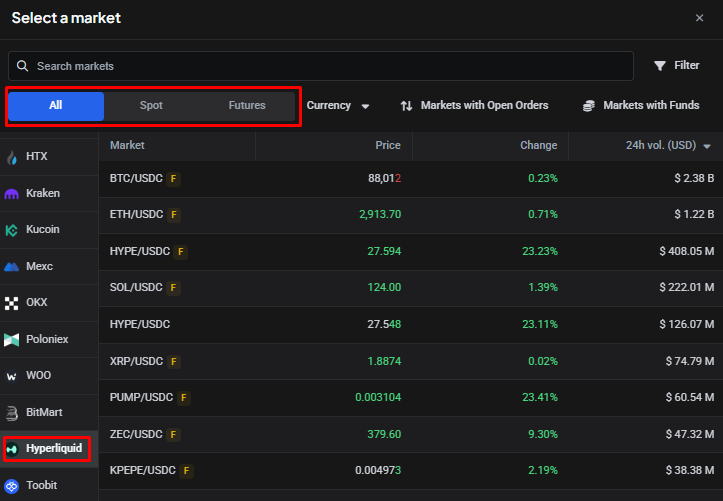Screen dimensions: 723x501
Task: Click the open orders arrows icon
Action: [x=406, y=106]
